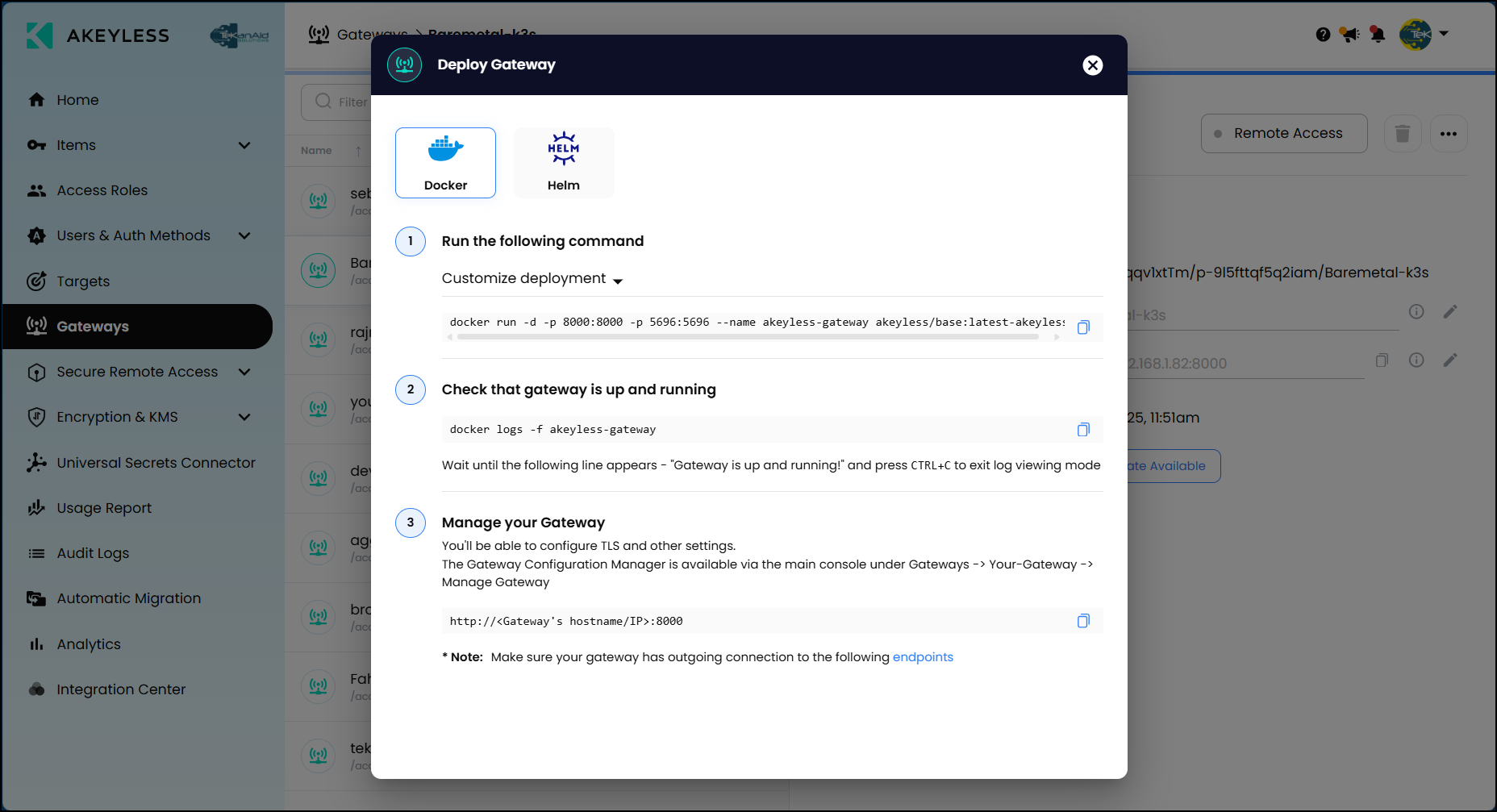Click the Akeyless logo

(98, 35)
